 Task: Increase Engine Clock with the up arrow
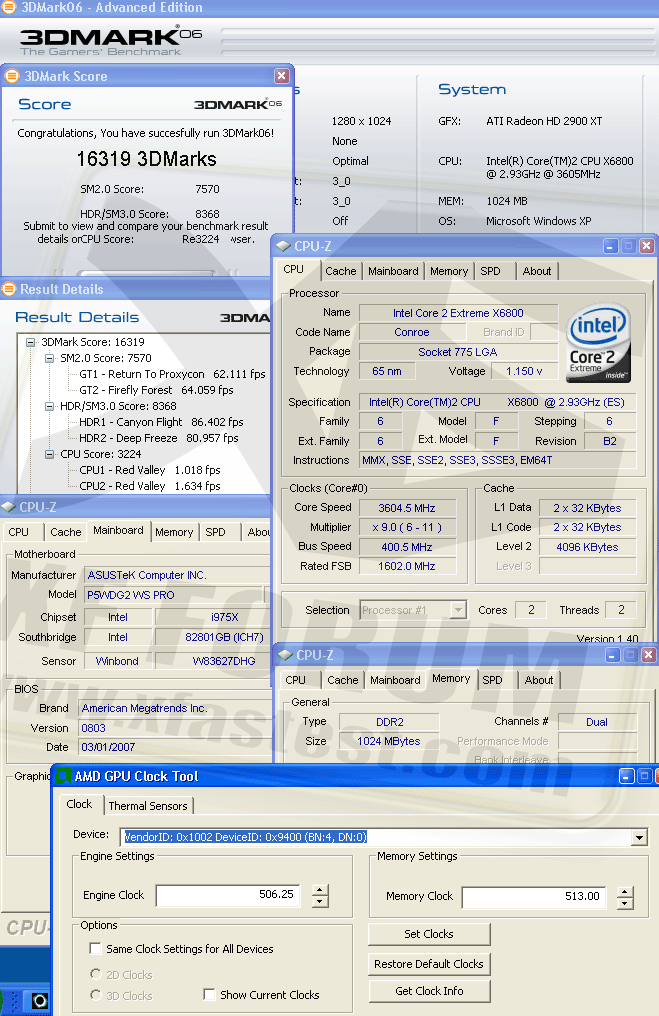pos(320,890)
